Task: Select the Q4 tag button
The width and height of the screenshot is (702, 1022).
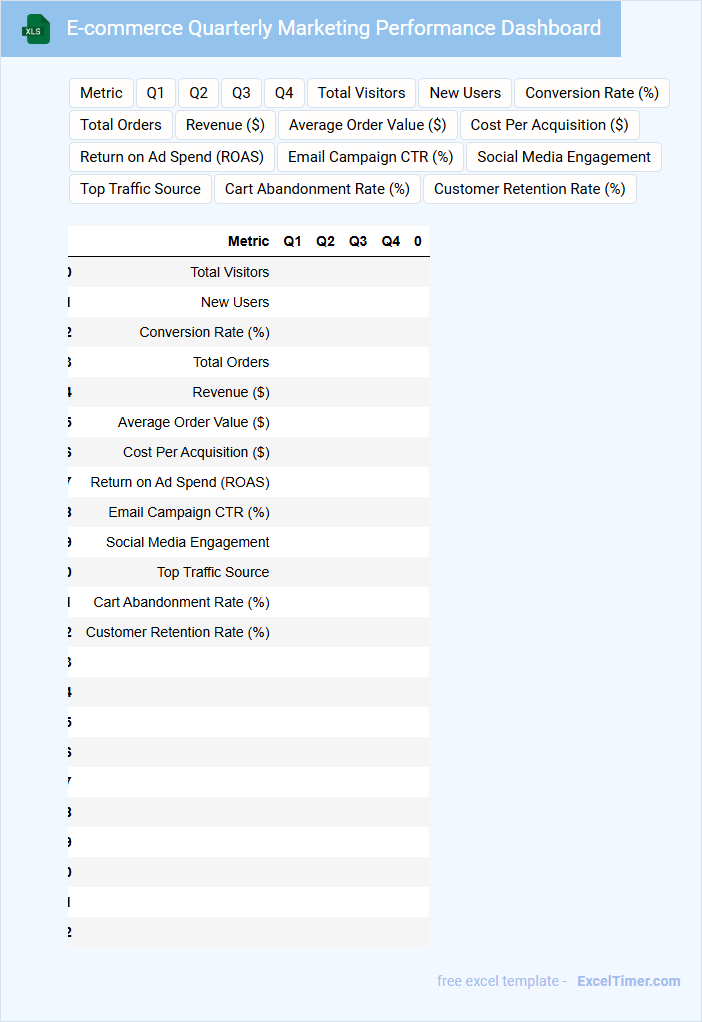Action: tap(284, 93)
